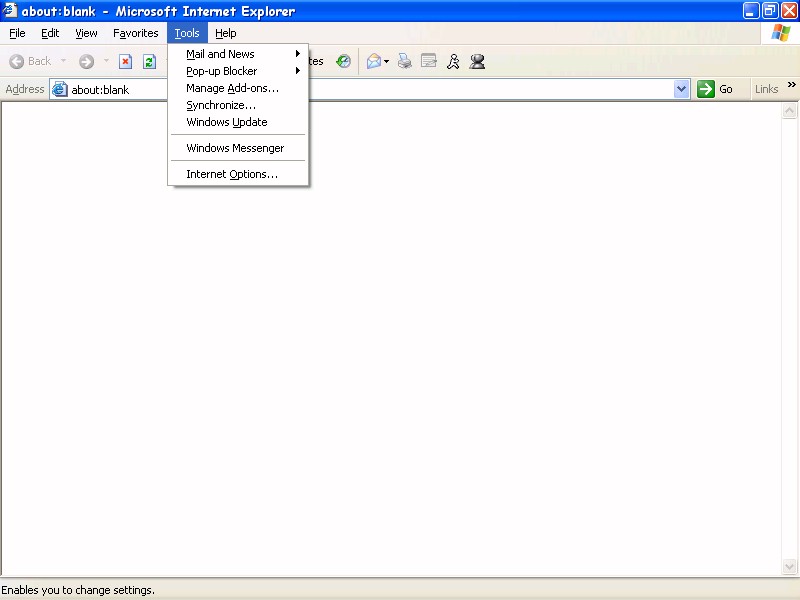Open the Help menu

pyautogui.click(x=226, y=33)
